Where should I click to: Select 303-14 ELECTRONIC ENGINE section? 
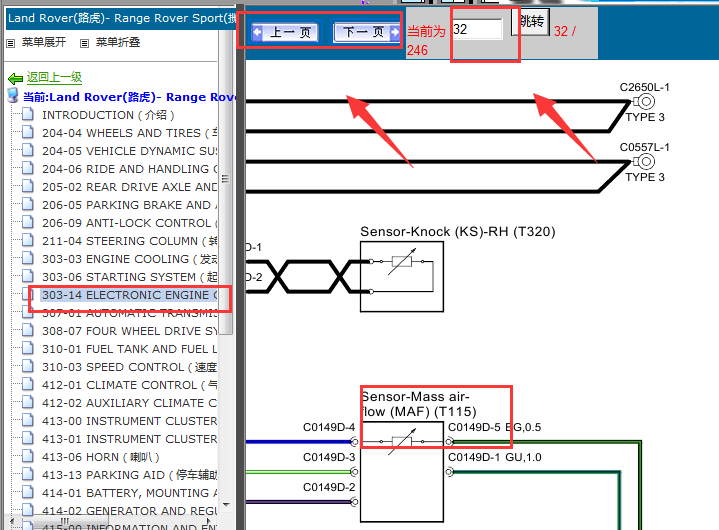tap(130, 295)
